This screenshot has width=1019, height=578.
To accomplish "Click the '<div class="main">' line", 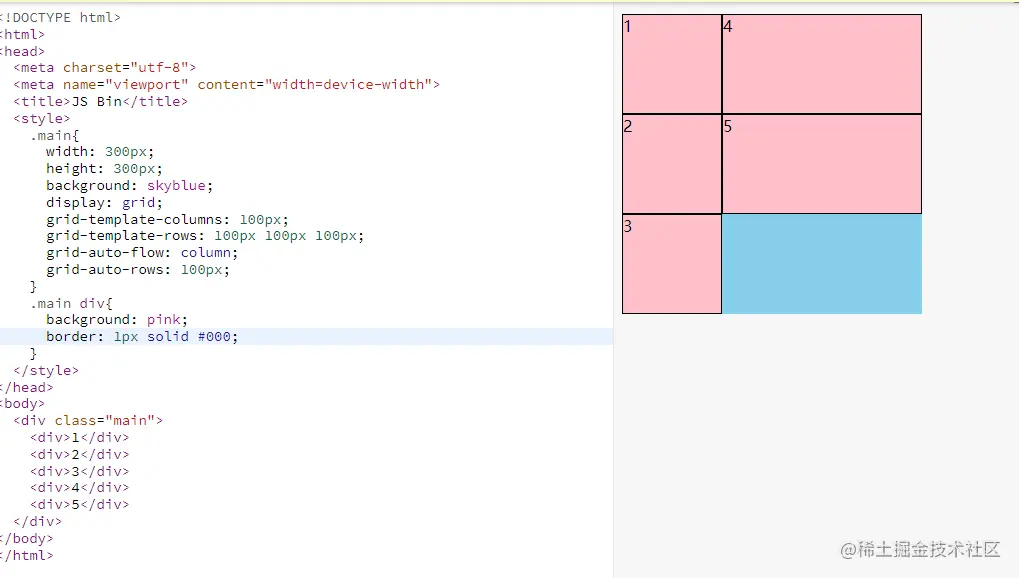I will click(88, 421).
